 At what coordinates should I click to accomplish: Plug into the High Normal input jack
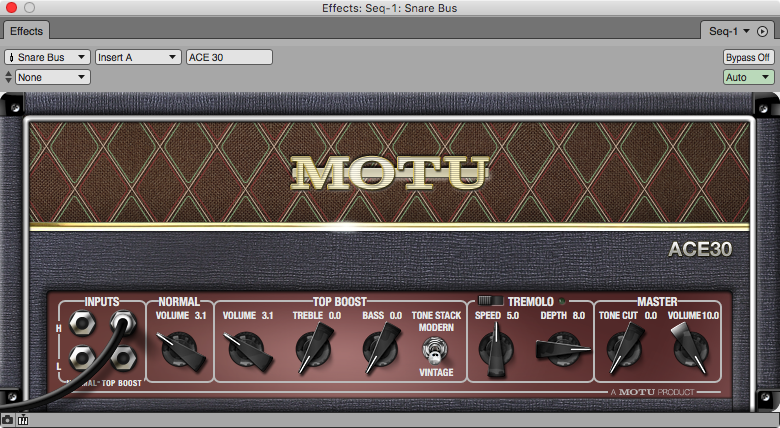82,322
